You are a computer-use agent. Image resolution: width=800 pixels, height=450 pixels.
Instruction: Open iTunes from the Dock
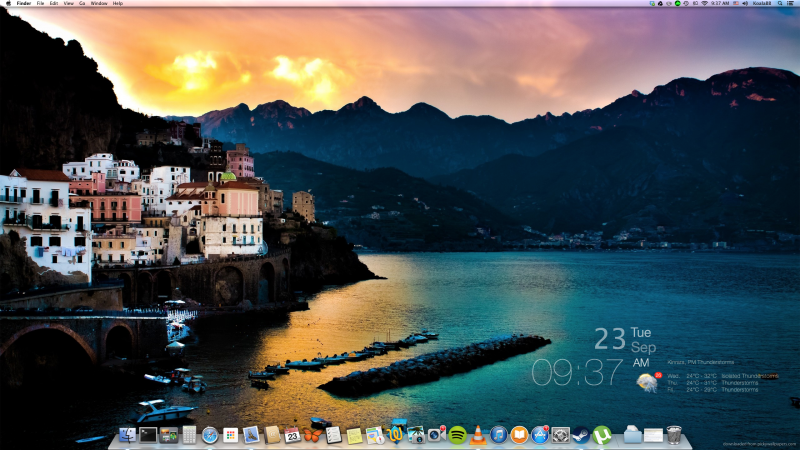coord(498,435)
